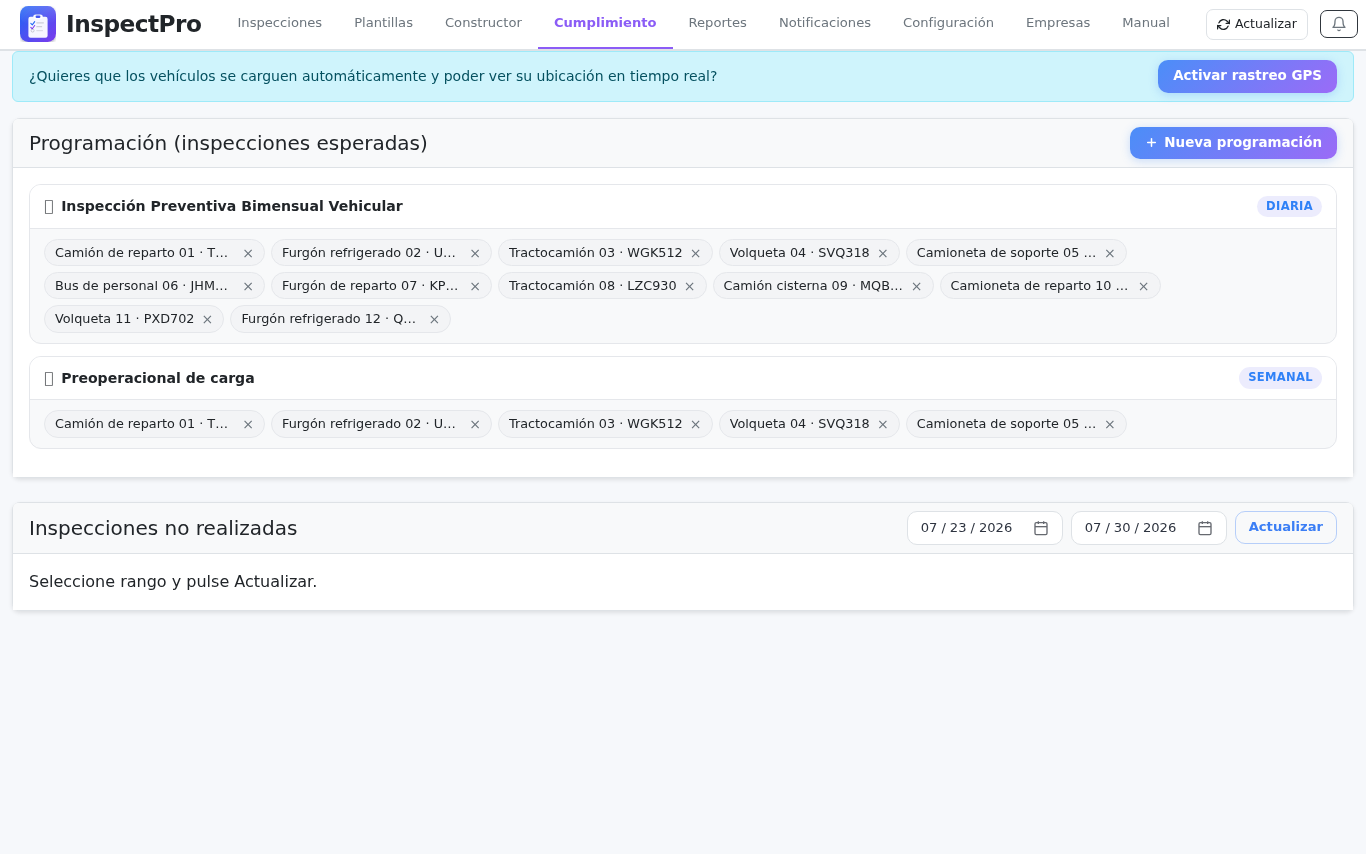This screenshot has width=1366, height=854.
Task: Click the SEMANAL frequency badge
Action: 1280,377
